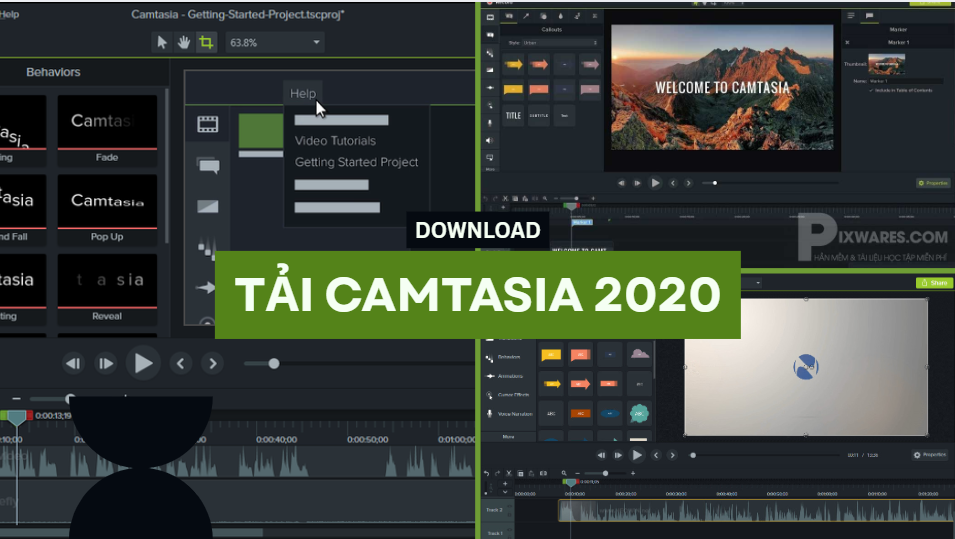
Task: Click the Properties button in upper editor
Action: click(933, 183)
